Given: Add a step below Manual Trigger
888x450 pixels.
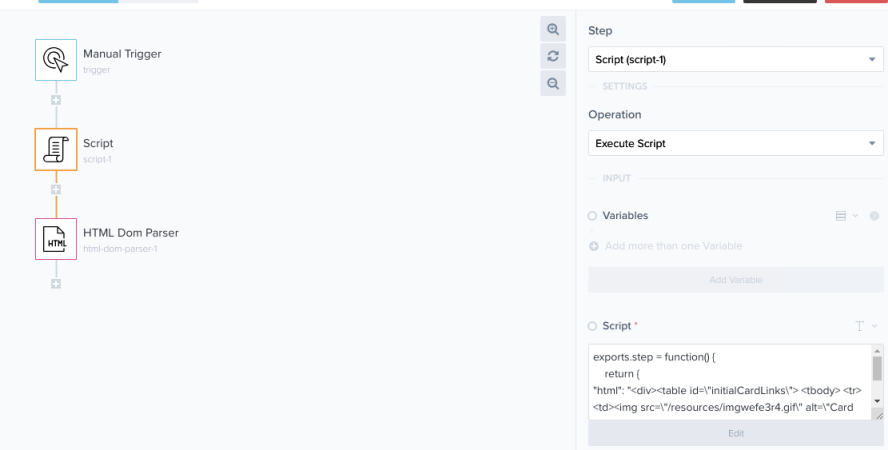Looking at the screenshot, I should 56,100.
